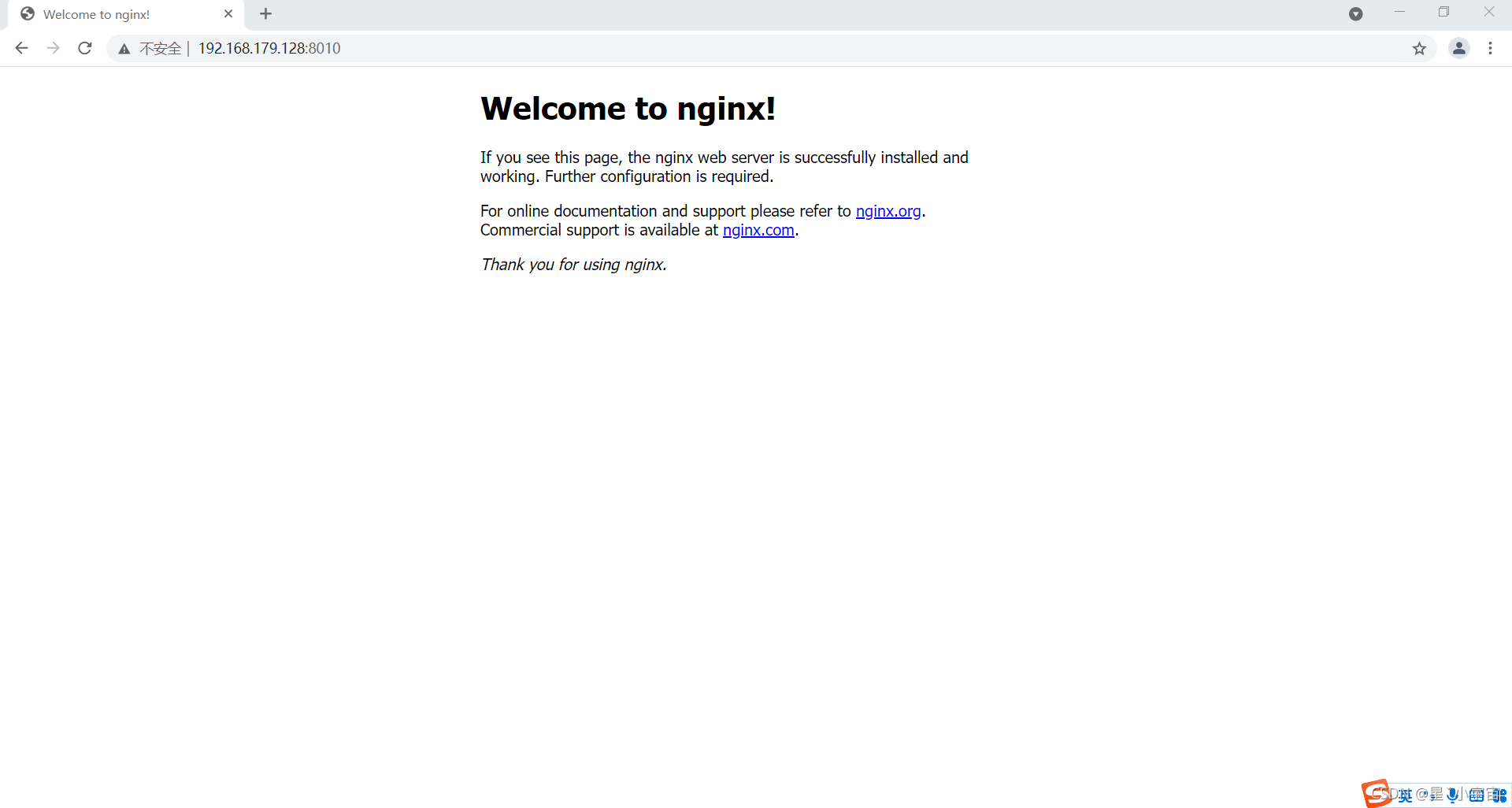Close the Chrome window
Viewport: 1512px width, 808px height.
(1488, 12)
